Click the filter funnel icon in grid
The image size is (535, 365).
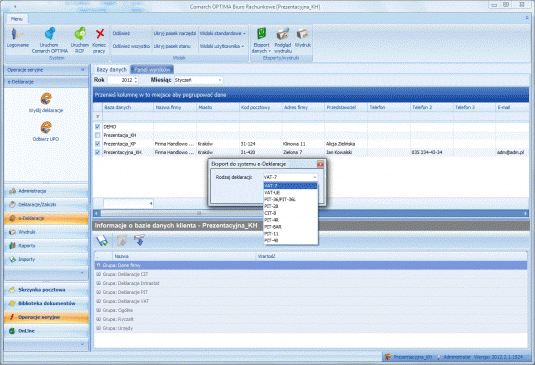tap(98, 116)
